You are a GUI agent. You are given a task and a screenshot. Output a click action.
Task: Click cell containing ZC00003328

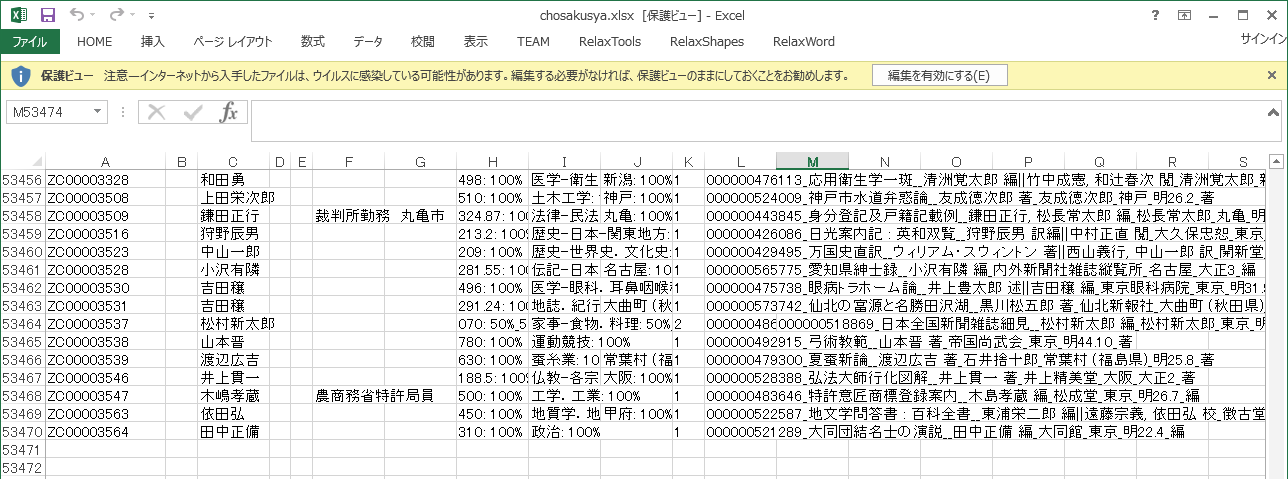[x=105, y=179]
